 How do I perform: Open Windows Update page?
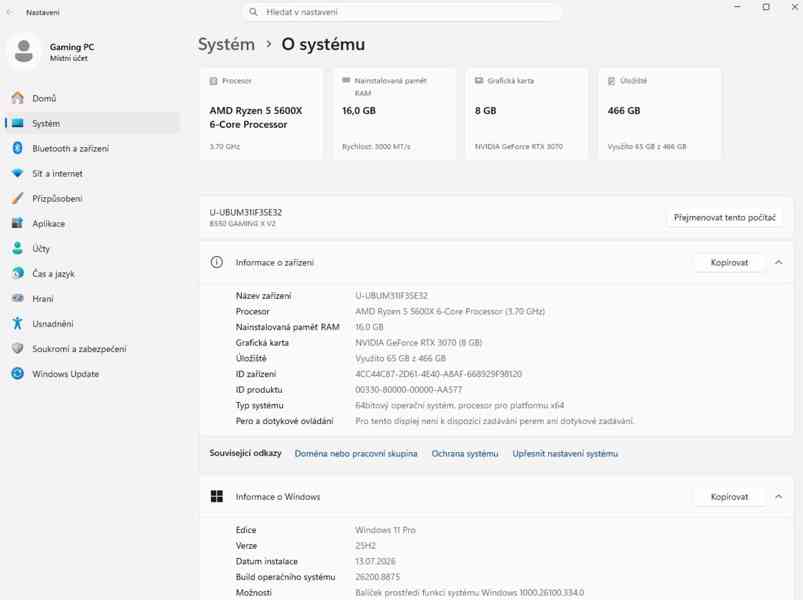click(92, 373)
